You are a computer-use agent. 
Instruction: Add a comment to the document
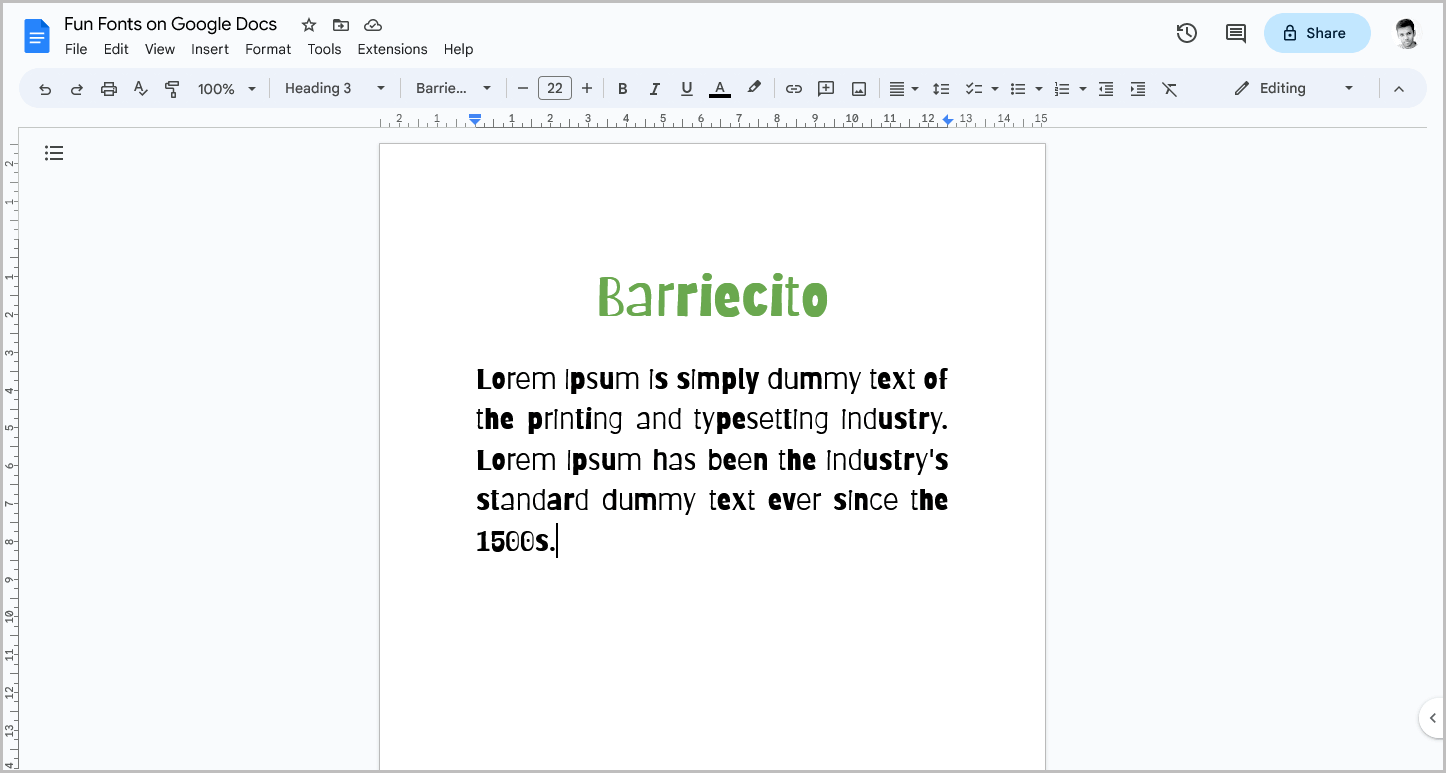pyautogui.click(x=825, y=88)
